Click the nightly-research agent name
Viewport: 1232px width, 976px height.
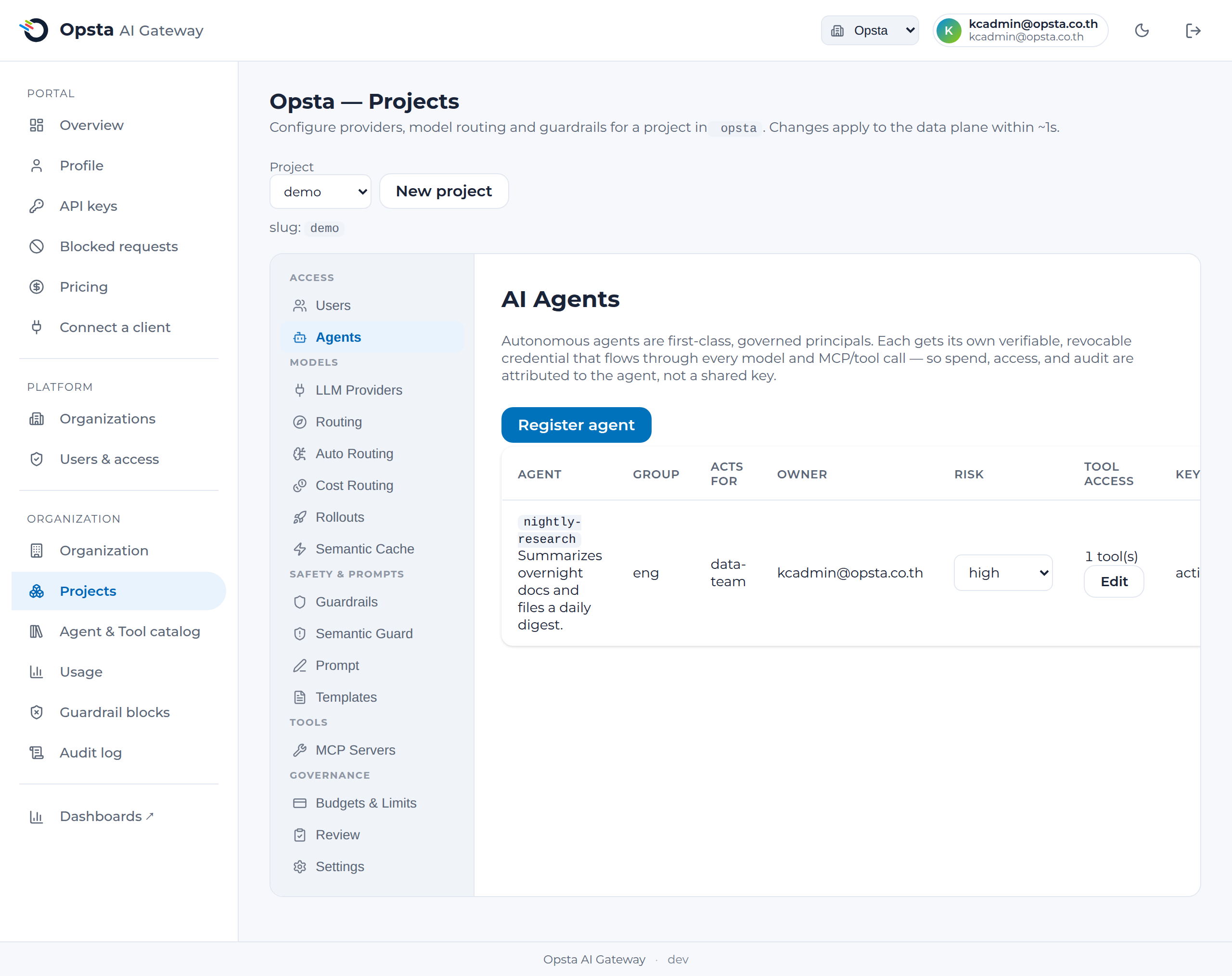click(x=549, y=530)
